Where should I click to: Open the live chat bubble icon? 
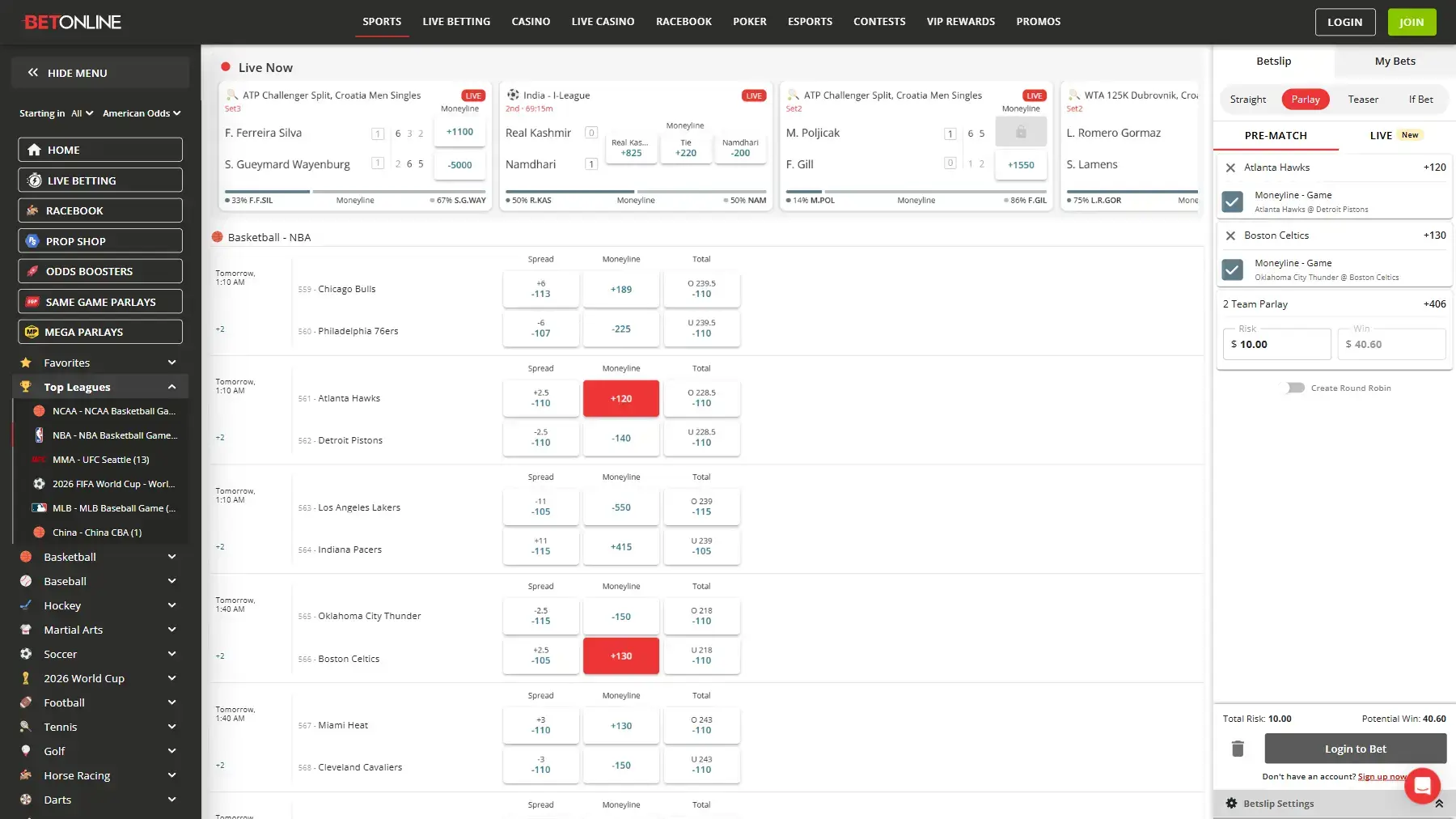[x=1422, y=785]
